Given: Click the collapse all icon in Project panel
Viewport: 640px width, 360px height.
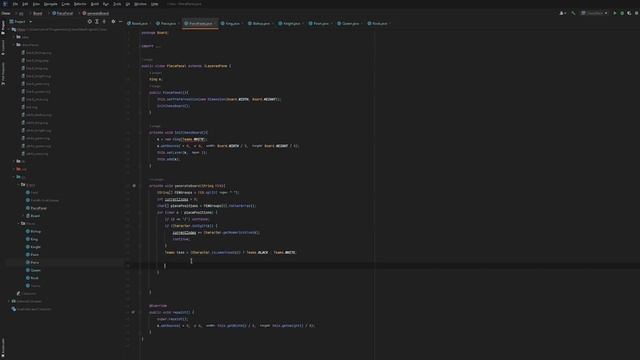Looking at the screenshot, I should pos(104,22).
